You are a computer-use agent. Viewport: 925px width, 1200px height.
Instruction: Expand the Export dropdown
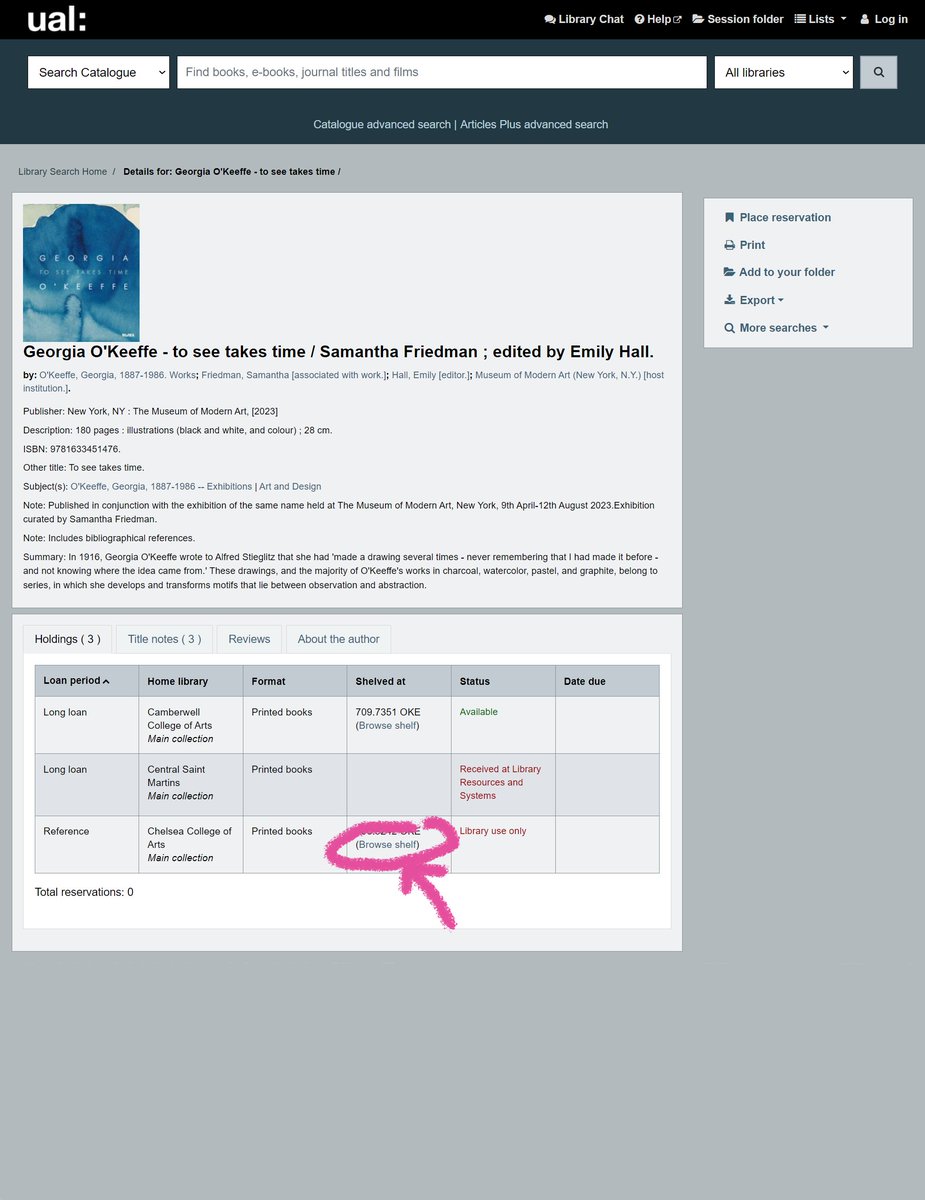[754, 300]
